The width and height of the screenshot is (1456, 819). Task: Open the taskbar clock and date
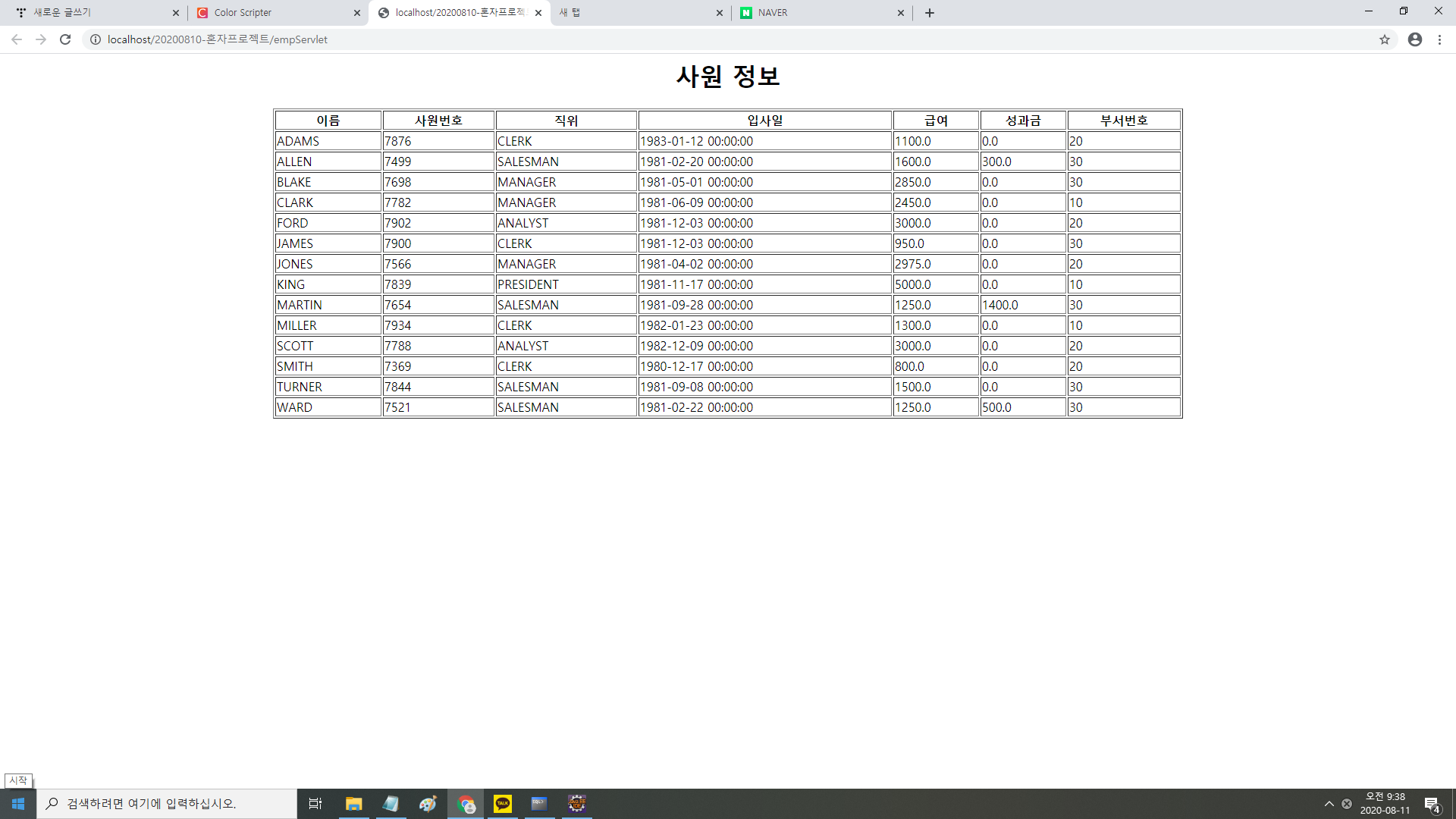1385,804
